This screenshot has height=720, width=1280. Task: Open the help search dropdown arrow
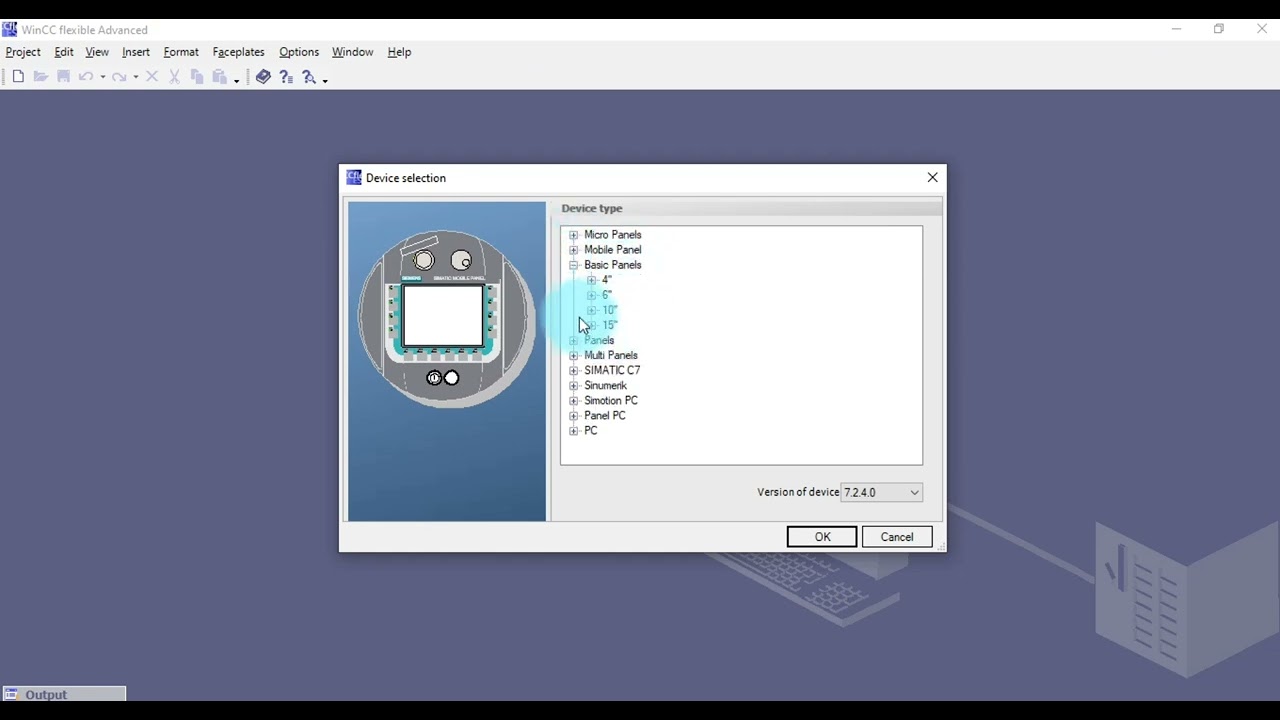click(325, 79)
